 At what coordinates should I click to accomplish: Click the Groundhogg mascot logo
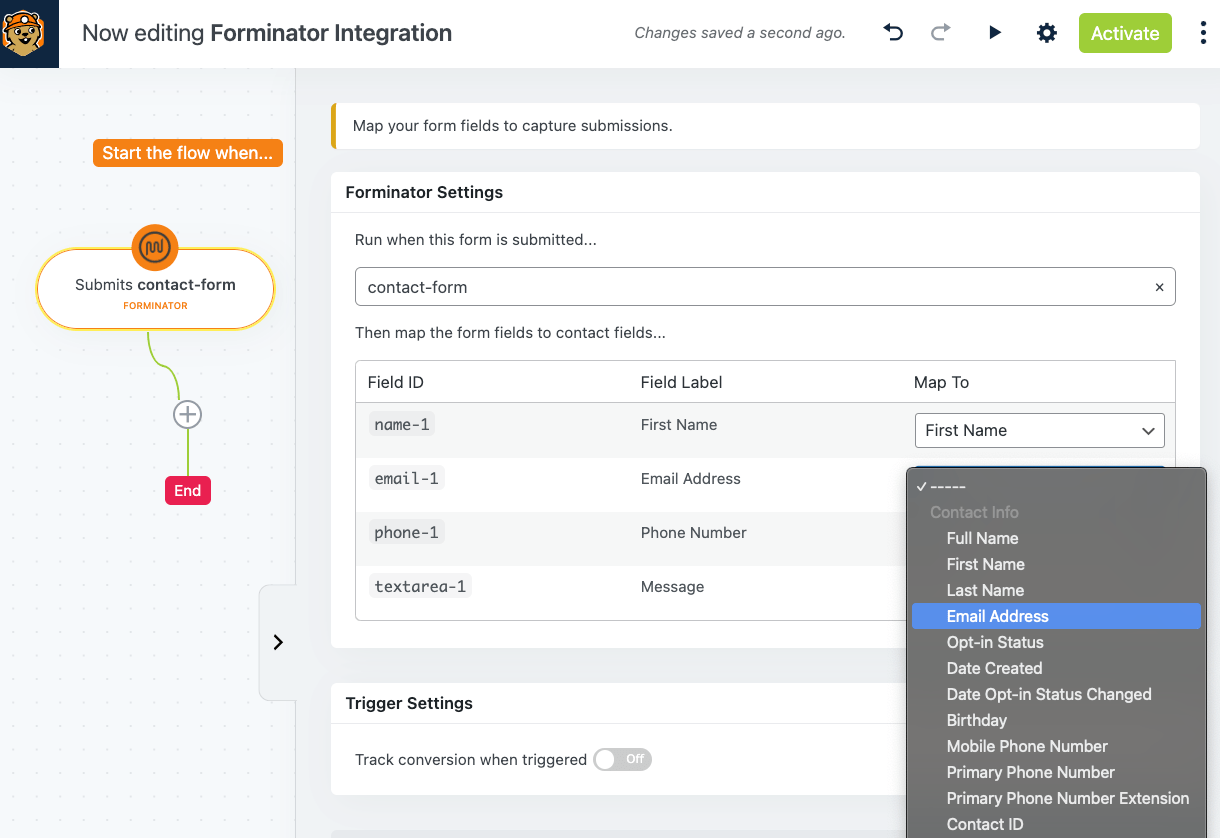tap(29, 33)
